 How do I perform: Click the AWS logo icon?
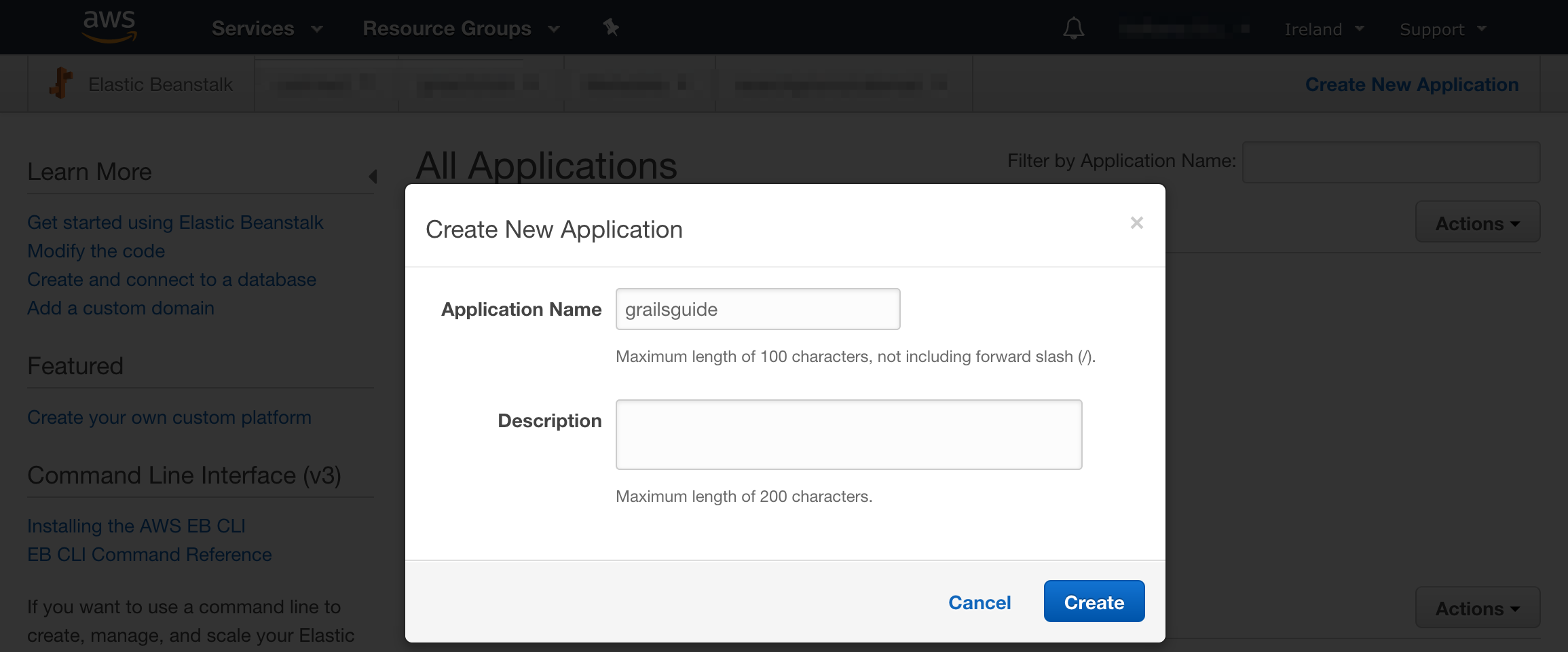tap(109, 27)
